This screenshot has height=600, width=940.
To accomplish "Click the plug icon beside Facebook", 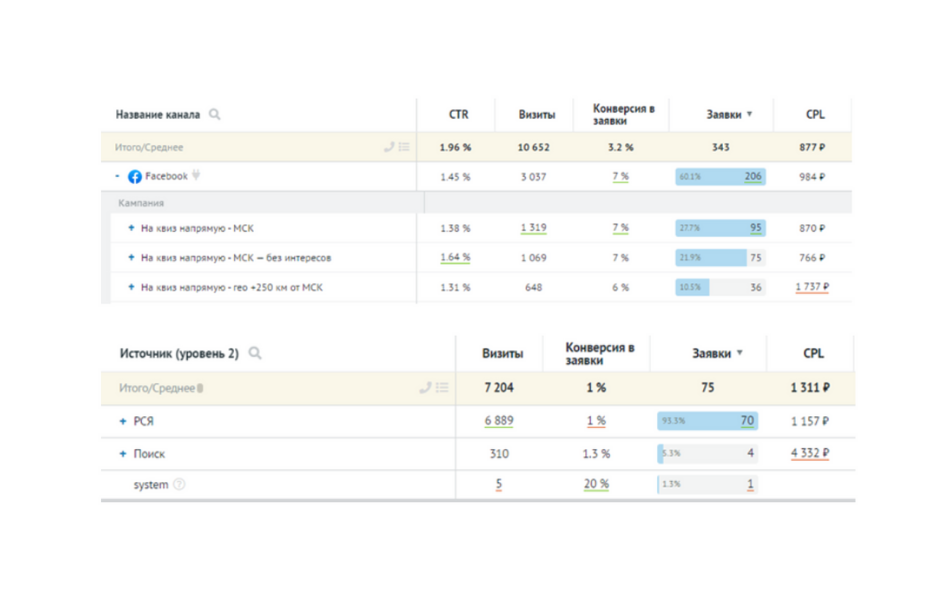I will point(196,176).
